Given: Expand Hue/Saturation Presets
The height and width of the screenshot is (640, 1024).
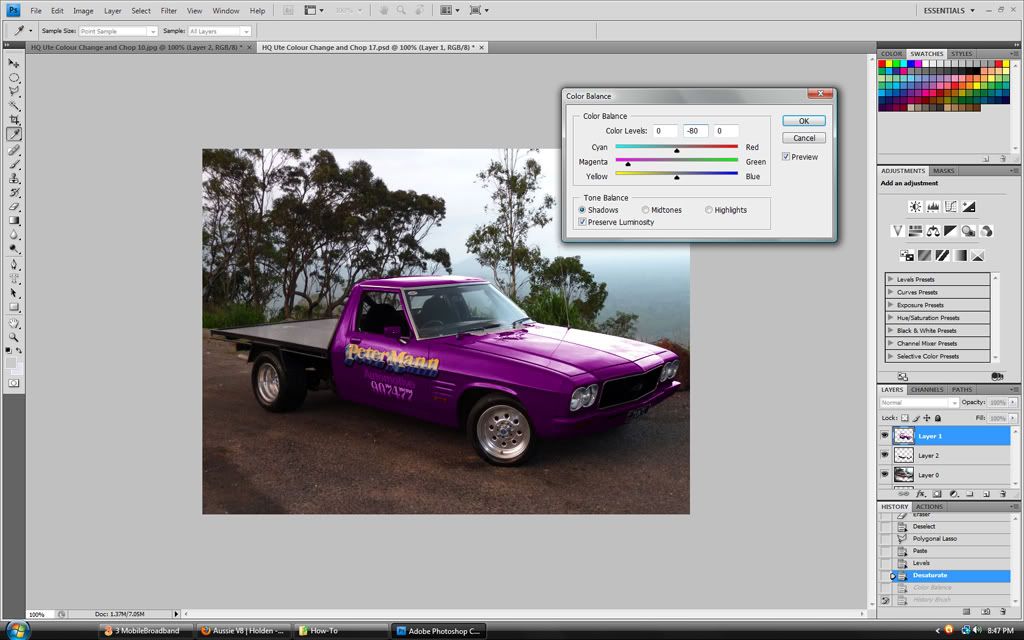Looking at the screenshot, I should coord(891,318).
